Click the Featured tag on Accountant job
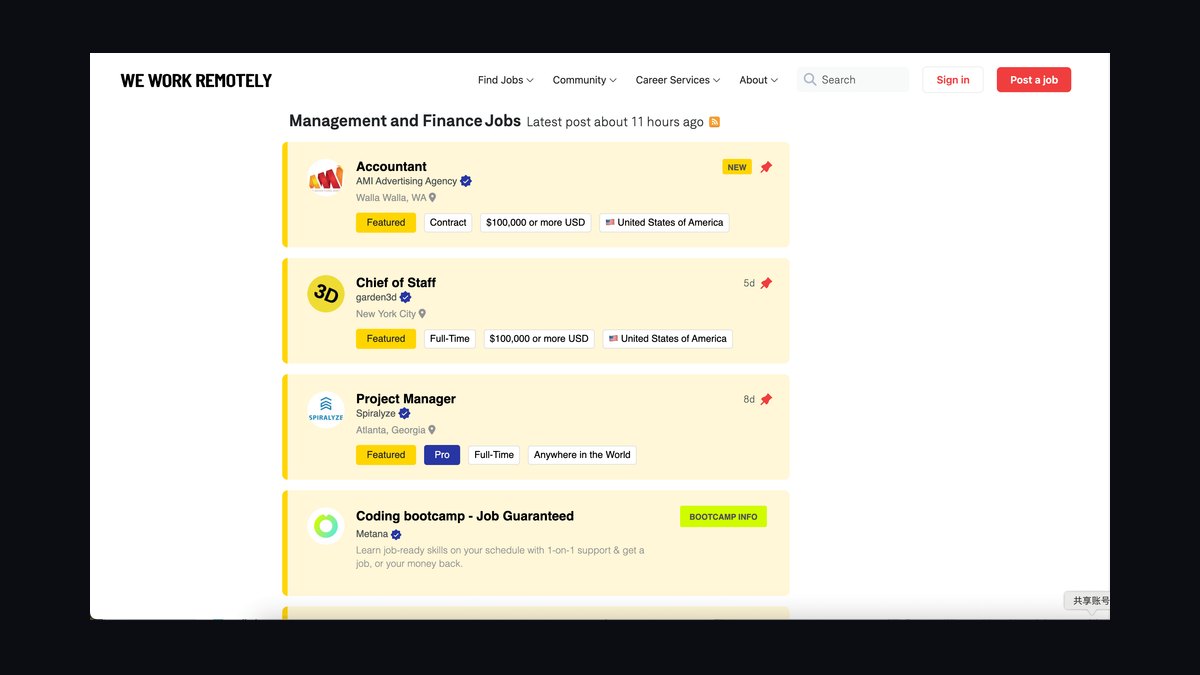Viewport: 1200px width, 675px height. pyautogui.click(x=386, y=222)
